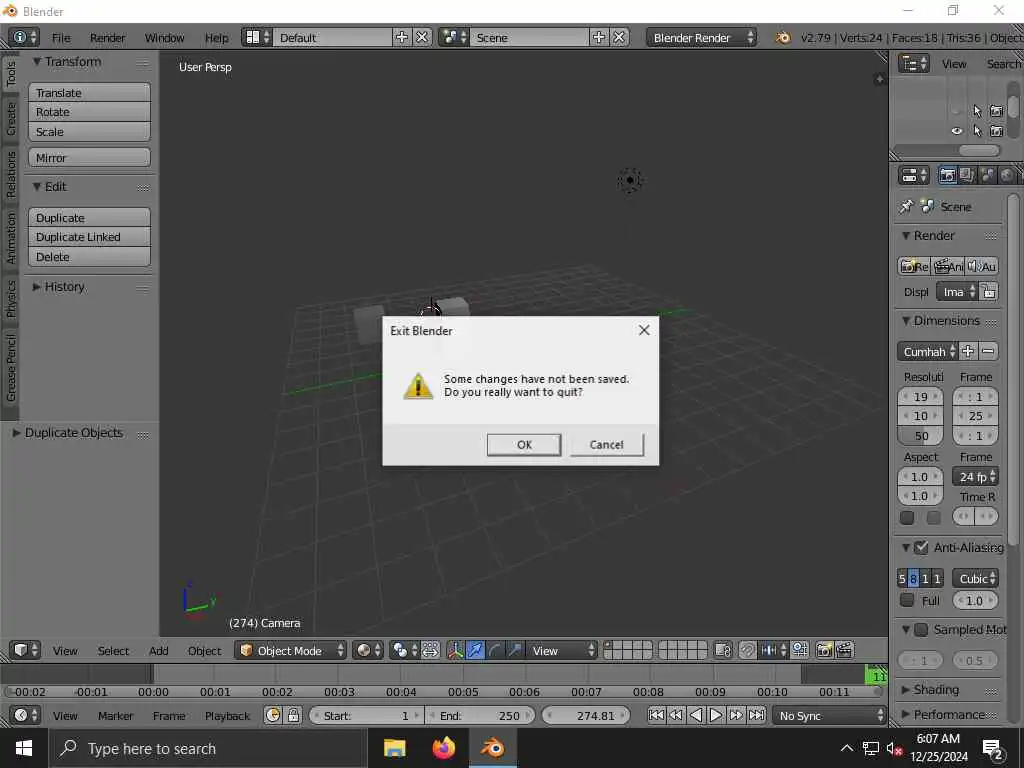Viewport: 1024px width, 768px height.
Task: Select the rotate manipulator arc icon
Action: (x=495, y=650)
